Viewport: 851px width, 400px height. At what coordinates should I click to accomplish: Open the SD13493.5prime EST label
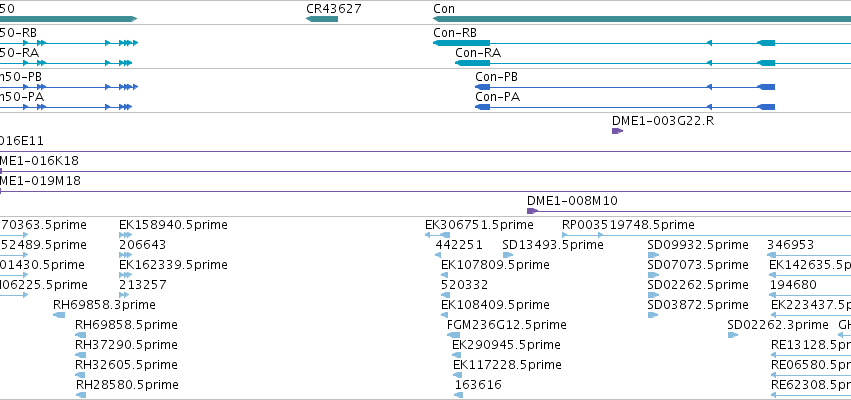[x=553, y=245]
